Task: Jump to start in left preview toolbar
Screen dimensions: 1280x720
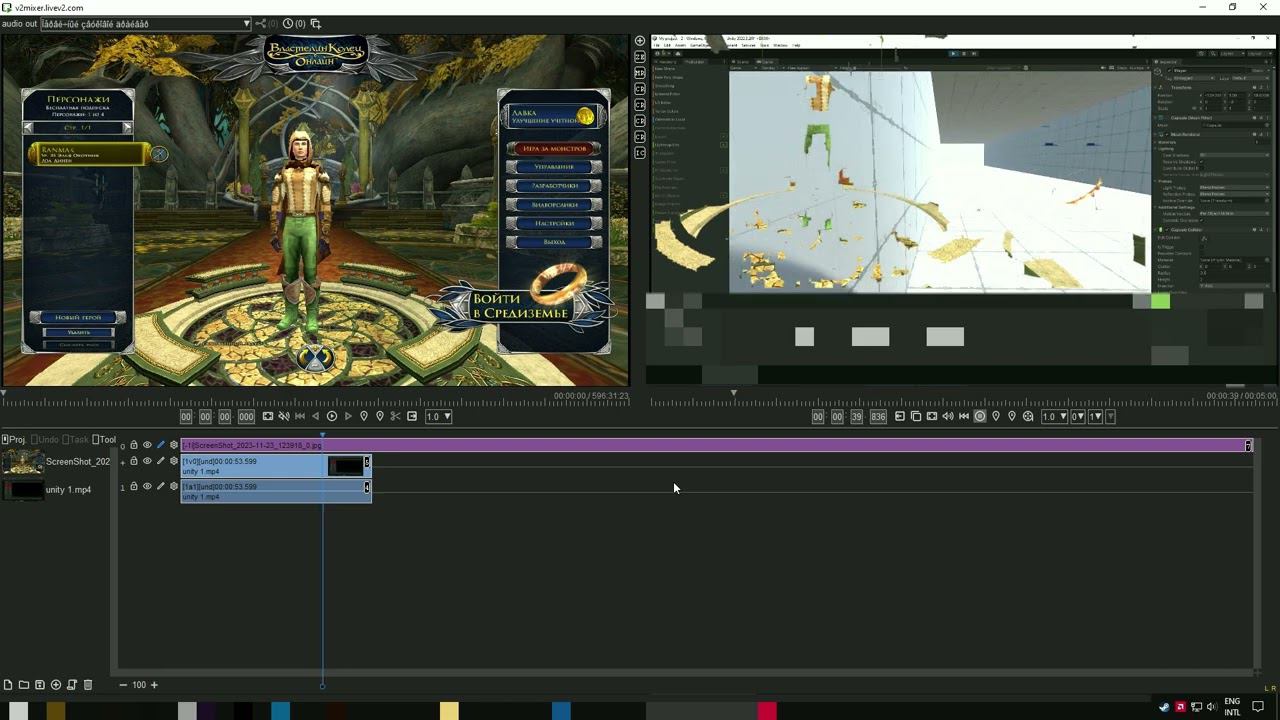Action: (300, 416)
